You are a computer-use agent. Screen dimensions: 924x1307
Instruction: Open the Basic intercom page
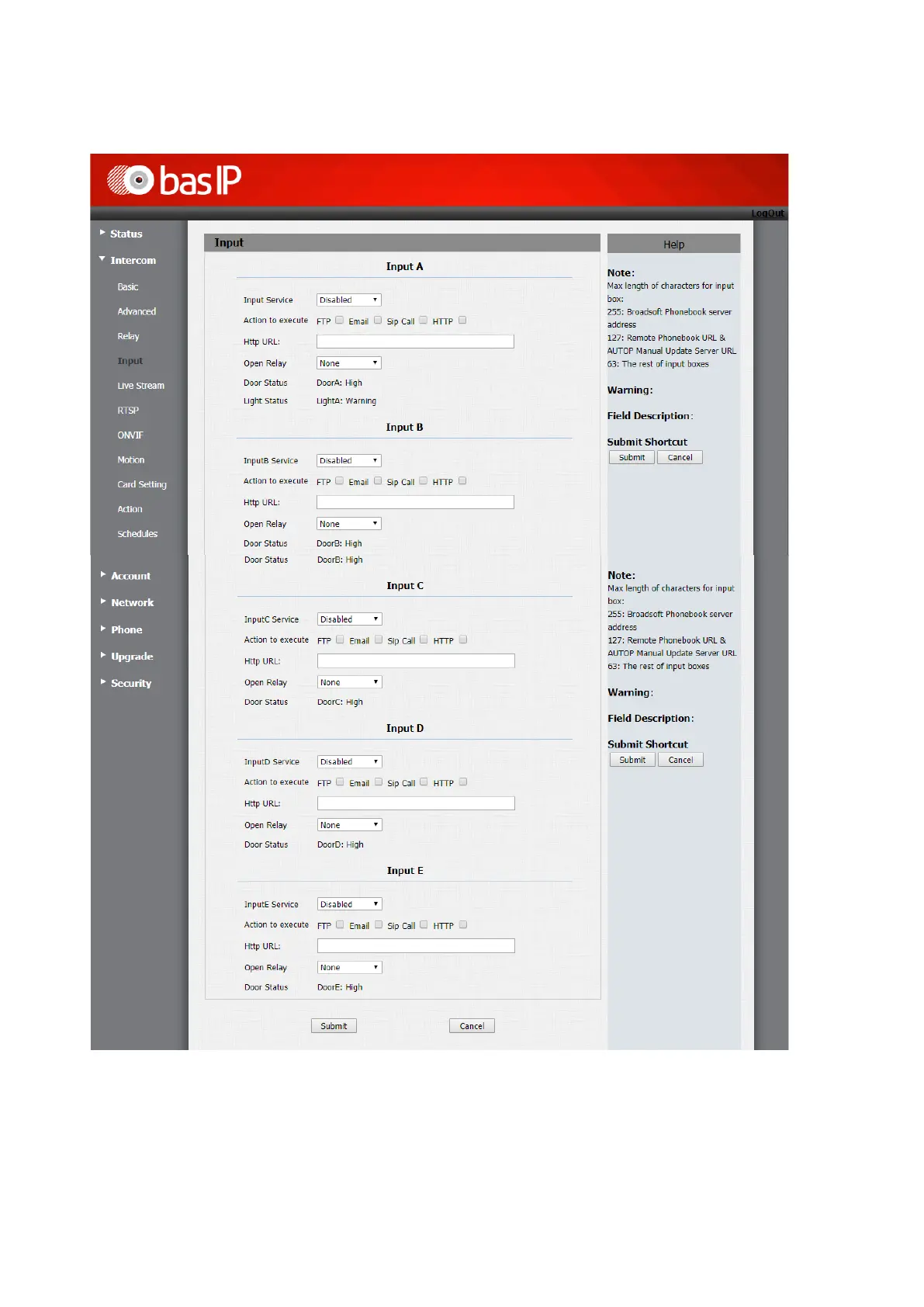[128, 287]
